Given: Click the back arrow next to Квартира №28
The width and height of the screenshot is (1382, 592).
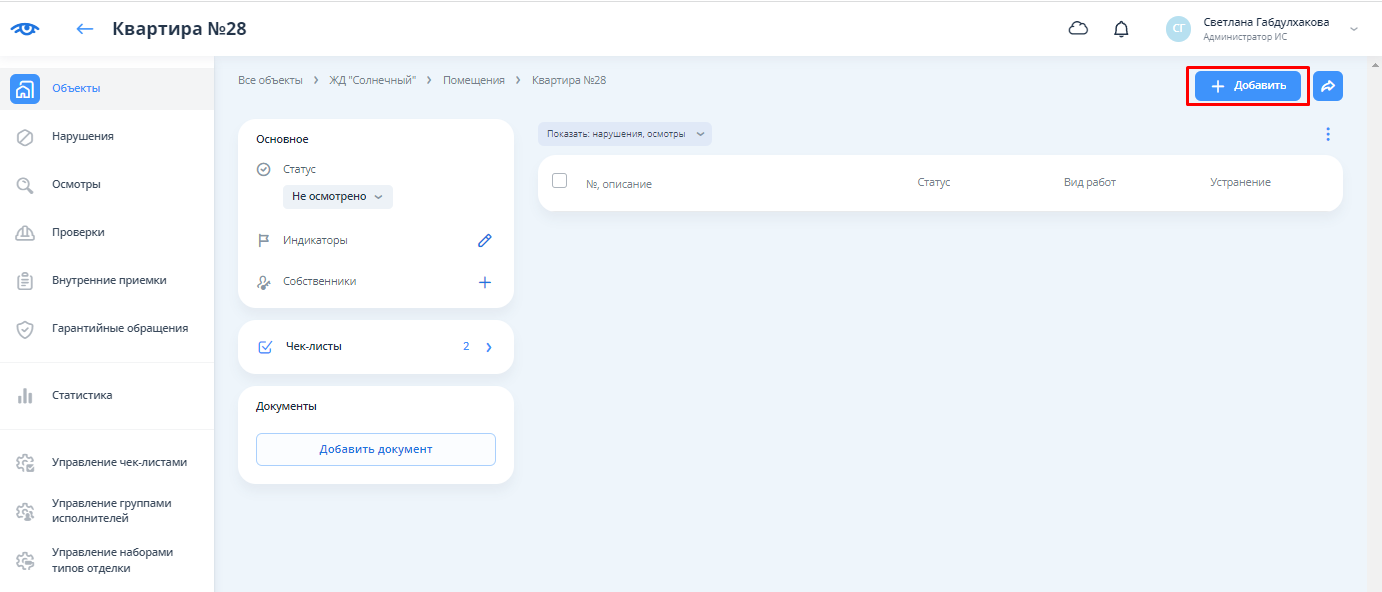Looking at the screenshot, I should pos(85,29).
